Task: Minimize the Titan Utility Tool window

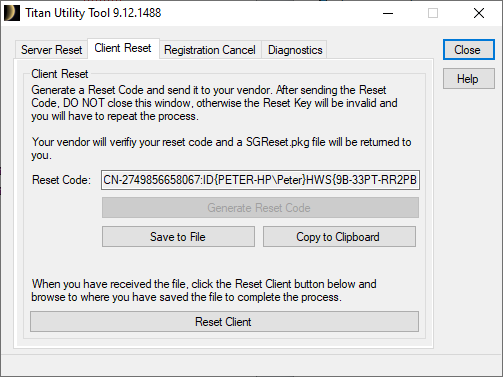Action: (x=388, y=13)
